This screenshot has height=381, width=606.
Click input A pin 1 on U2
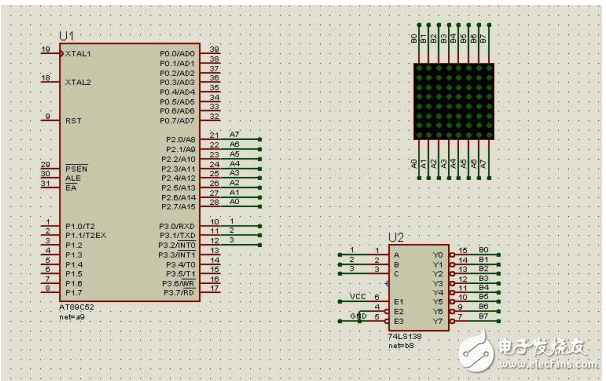tap(364, 255)
